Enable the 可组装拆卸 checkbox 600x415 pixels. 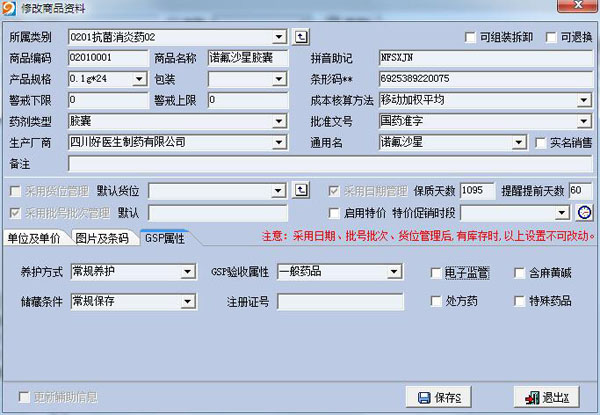[471, 38]
